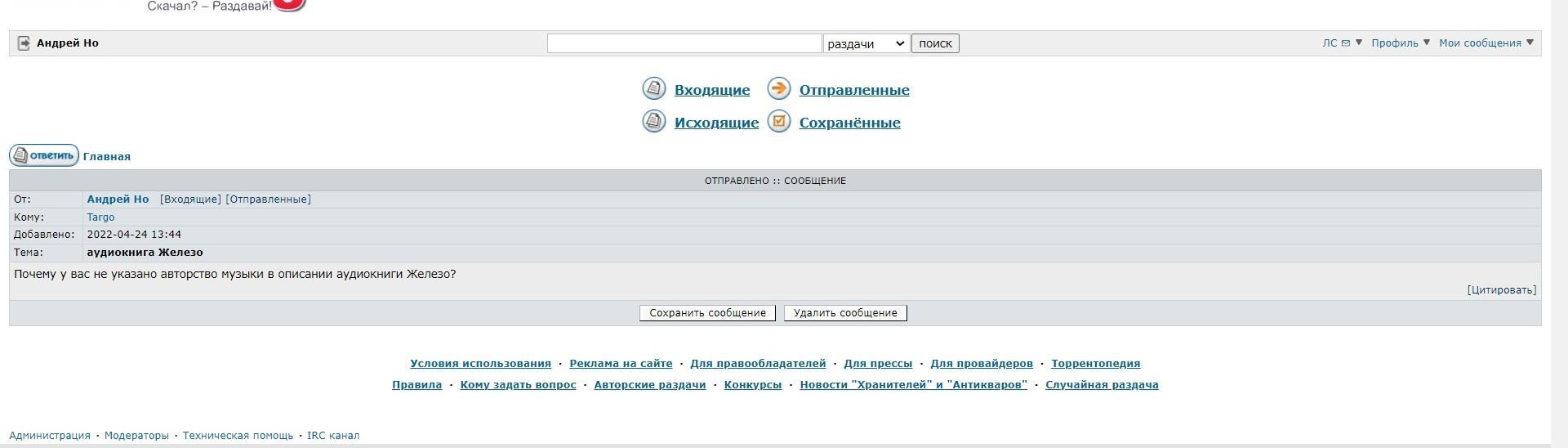This screenshot has height=448, width=1568.
Task: Click the orange arrow icon beside Отправленные
Action: (779, 88)
